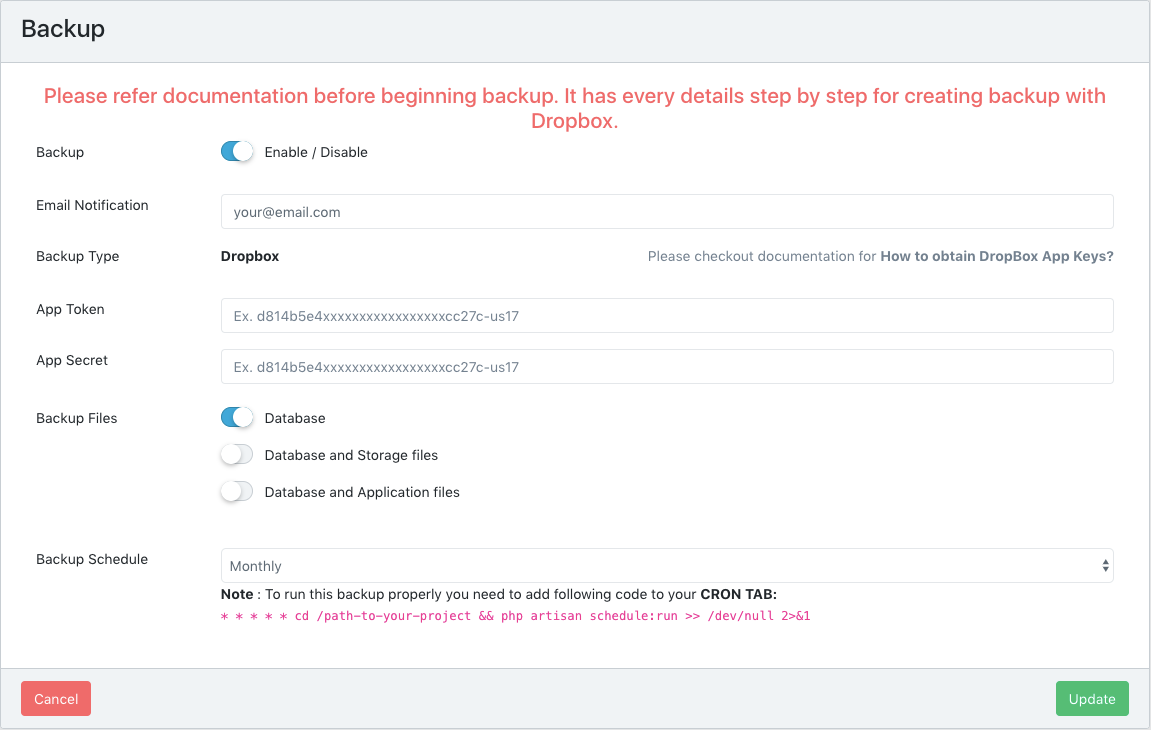This screenshot has height=730, width=1151.
Task: Click the pink CRON command text
Action: point(515,616)
